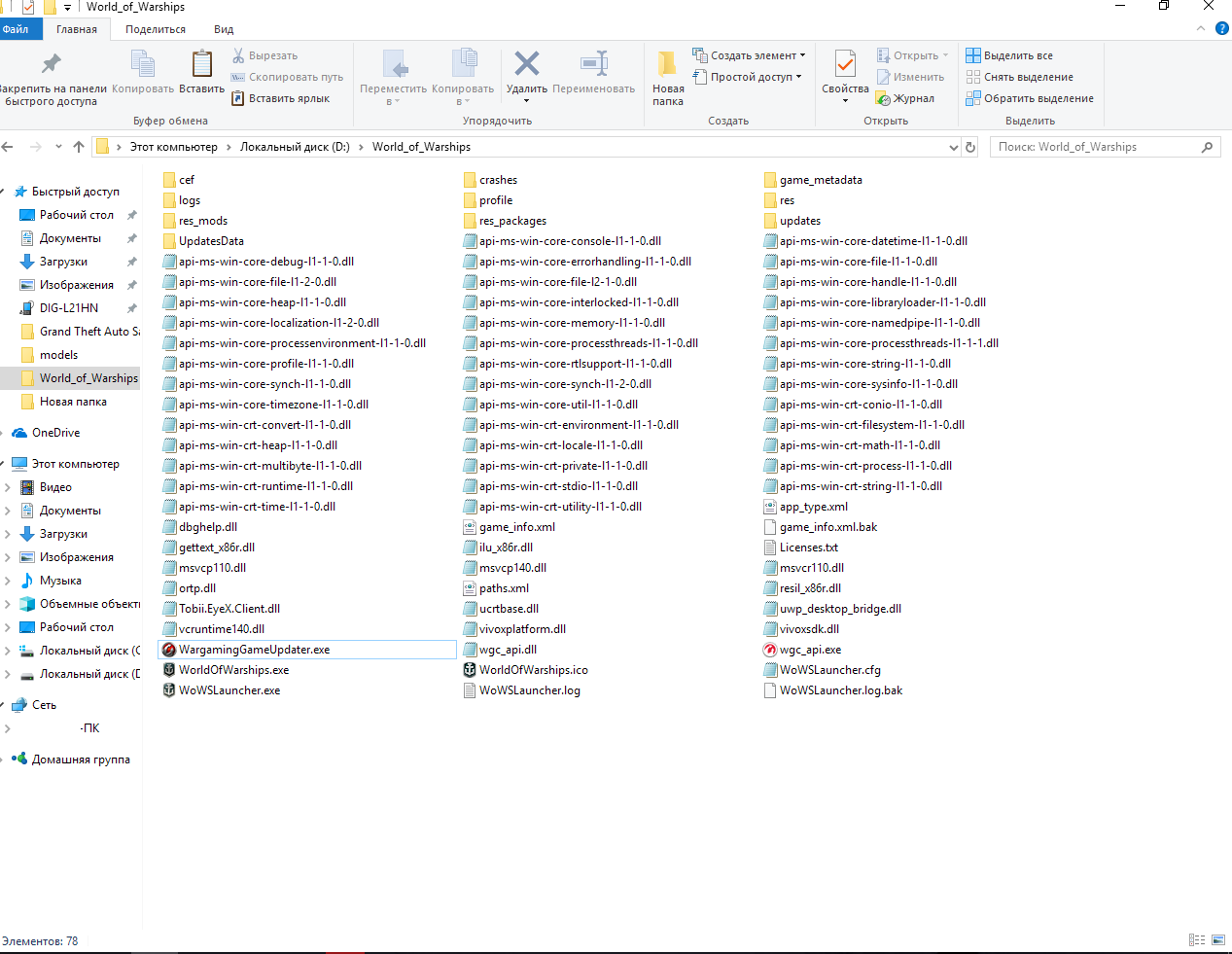
Task: Select WoWSLauncher.exe file
Action: (222, 690)
